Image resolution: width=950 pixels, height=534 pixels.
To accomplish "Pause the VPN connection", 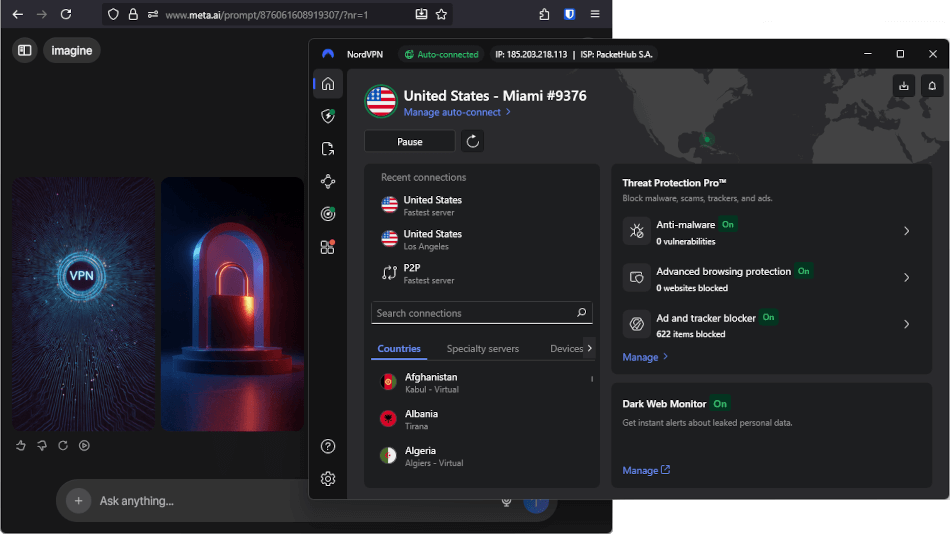I will point(410,142).
